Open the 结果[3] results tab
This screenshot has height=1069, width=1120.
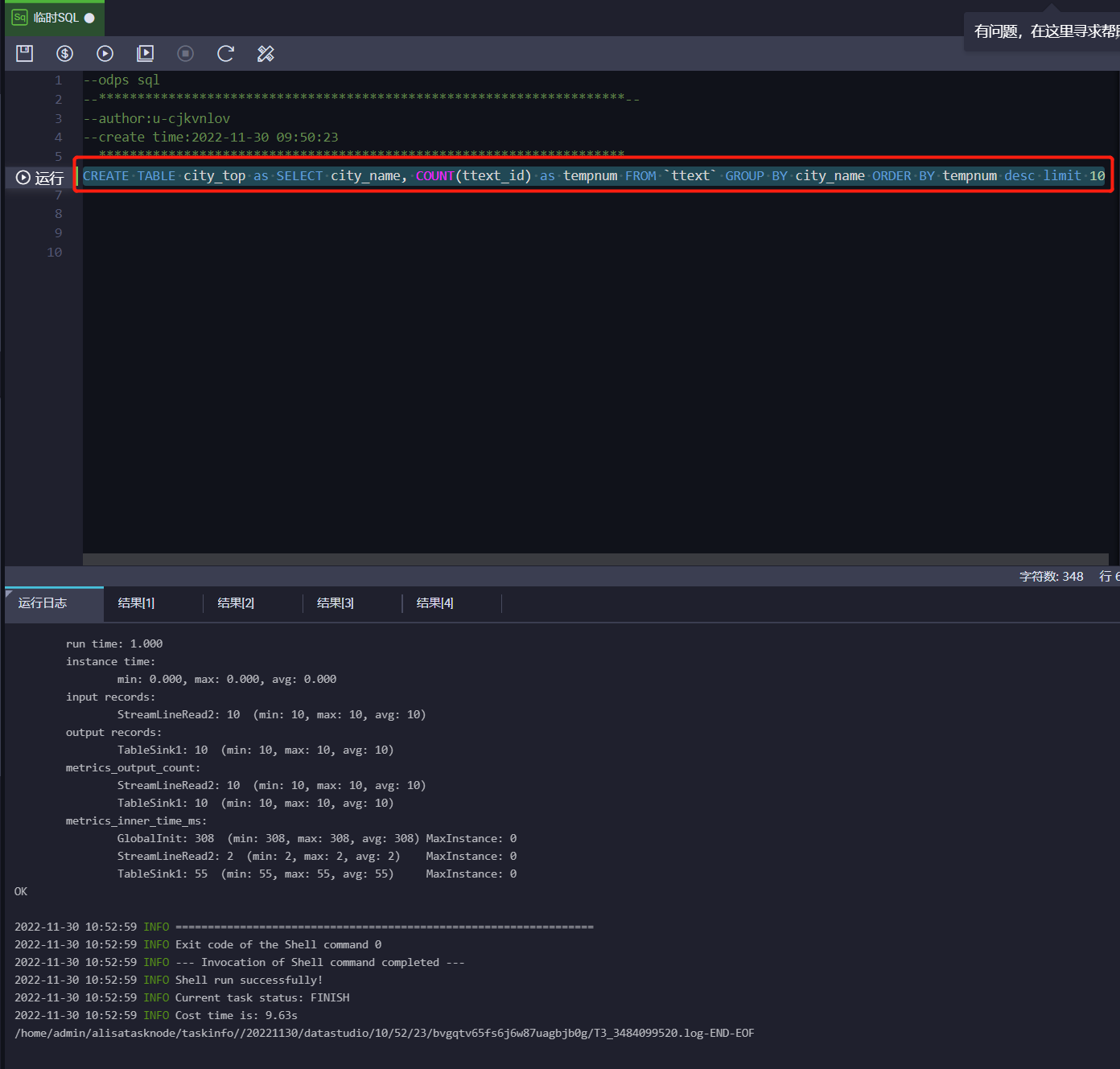pyautogui.click(x=335, y=603)
